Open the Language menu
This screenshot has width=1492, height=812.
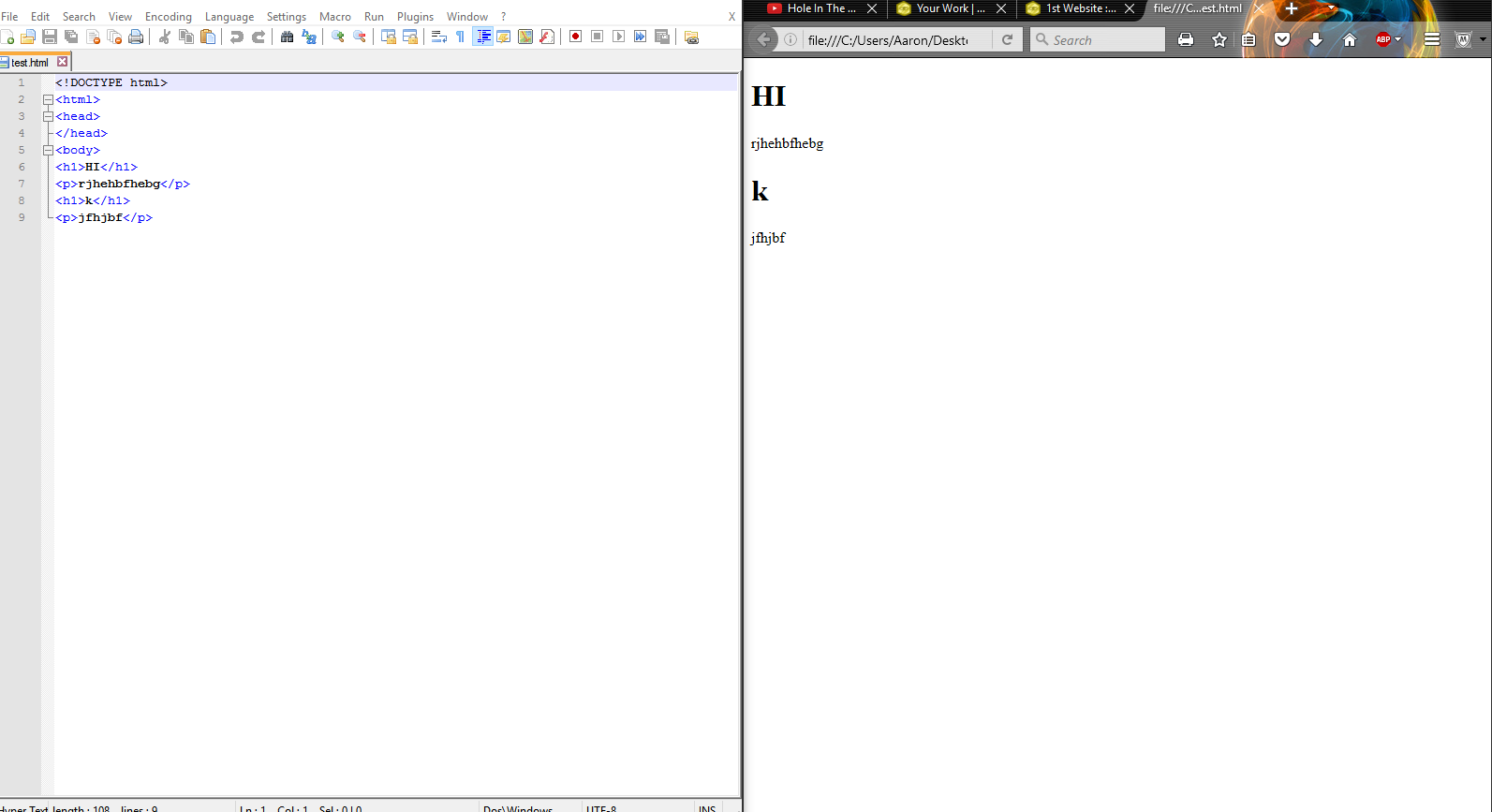(229, 16)
